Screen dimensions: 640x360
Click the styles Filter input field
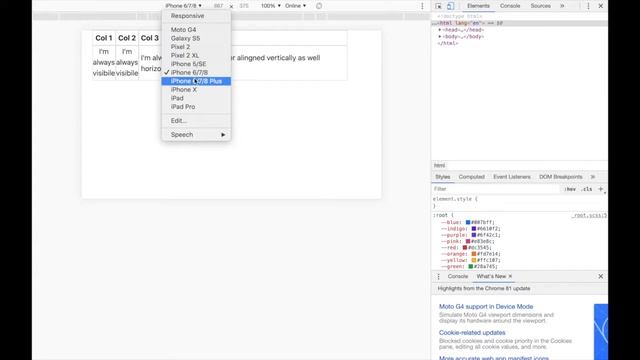(x=496, y=189)
